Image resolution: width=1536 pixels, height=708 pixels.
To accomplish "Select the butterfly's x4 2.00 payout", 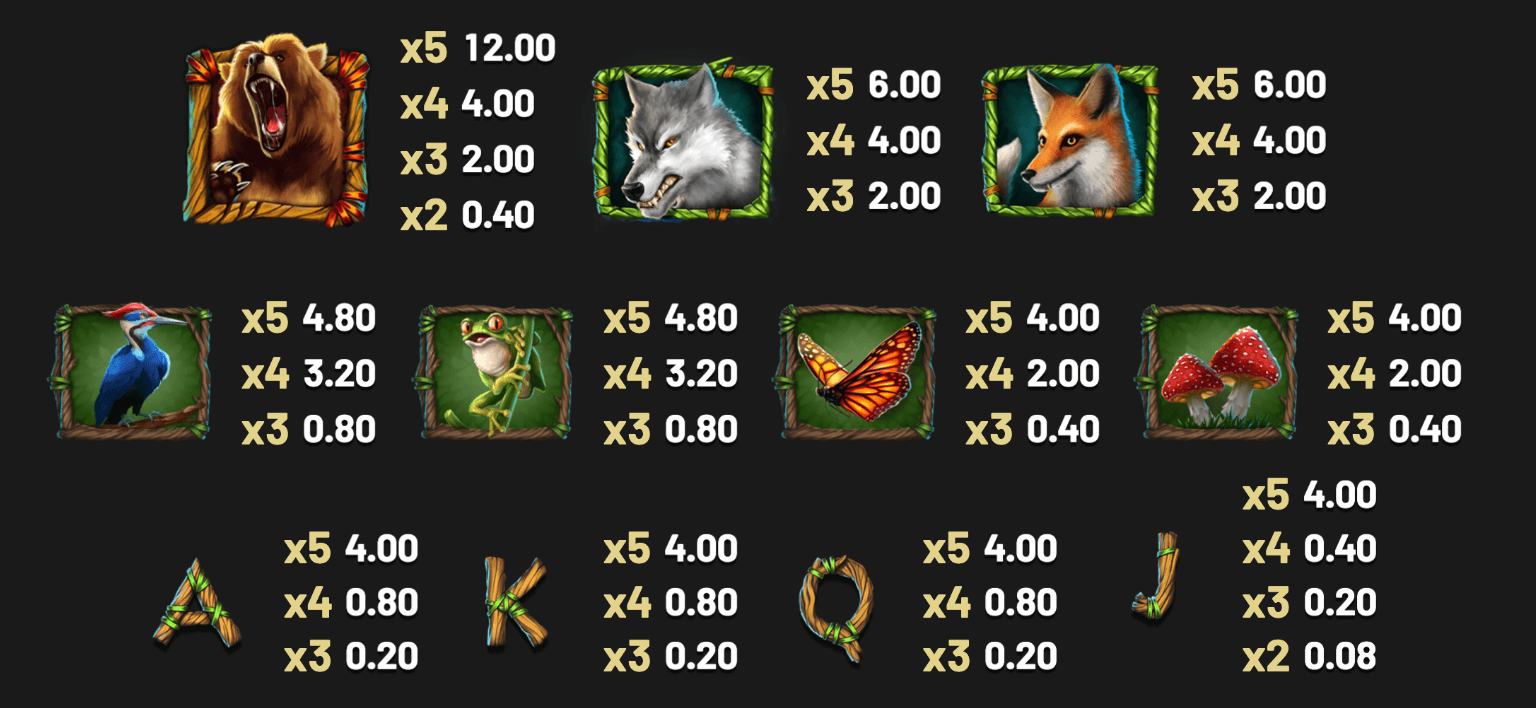I will pos(1033,374).
